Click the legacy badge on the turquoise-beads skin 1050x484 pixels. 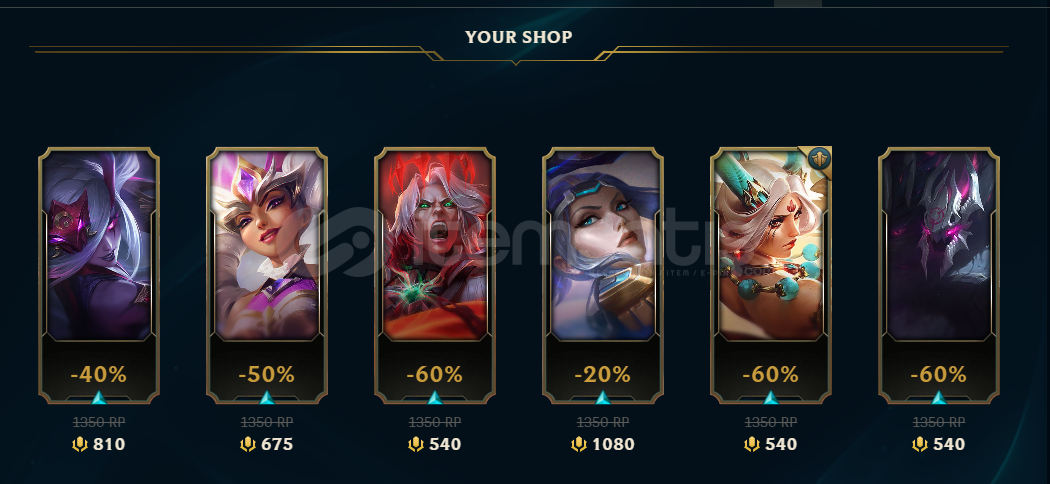pyautogui.click(x=819, y=159)
